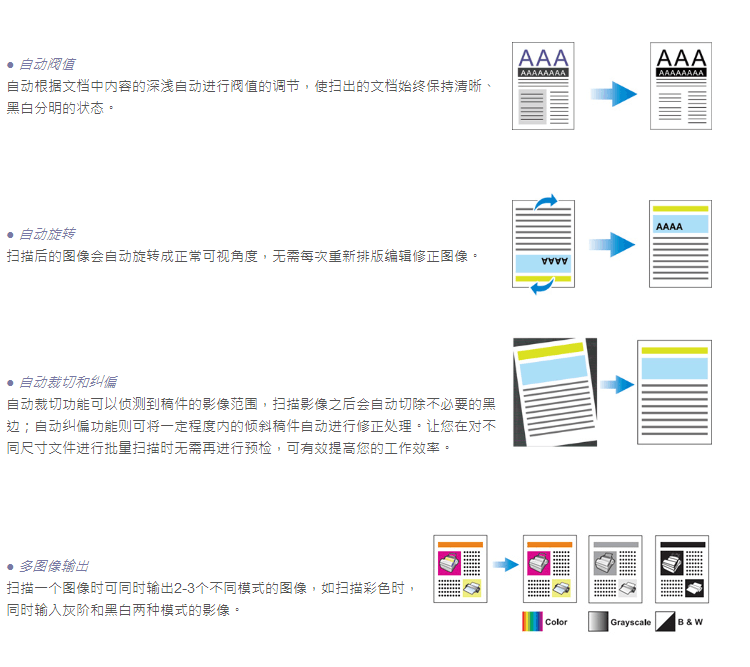Click the B & W output document thumbnail

click(x=682, y=569)
